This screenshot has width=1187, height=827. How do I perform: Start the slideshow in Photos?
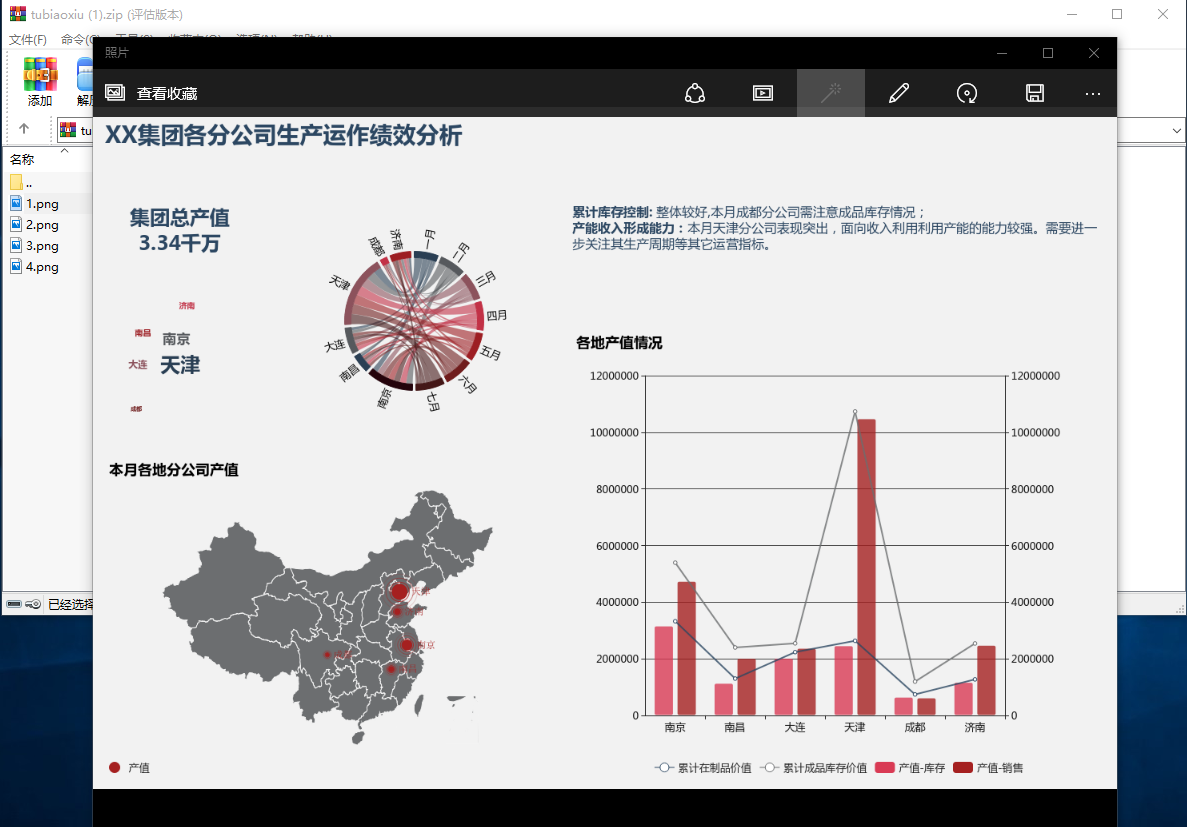coord(762,93)
